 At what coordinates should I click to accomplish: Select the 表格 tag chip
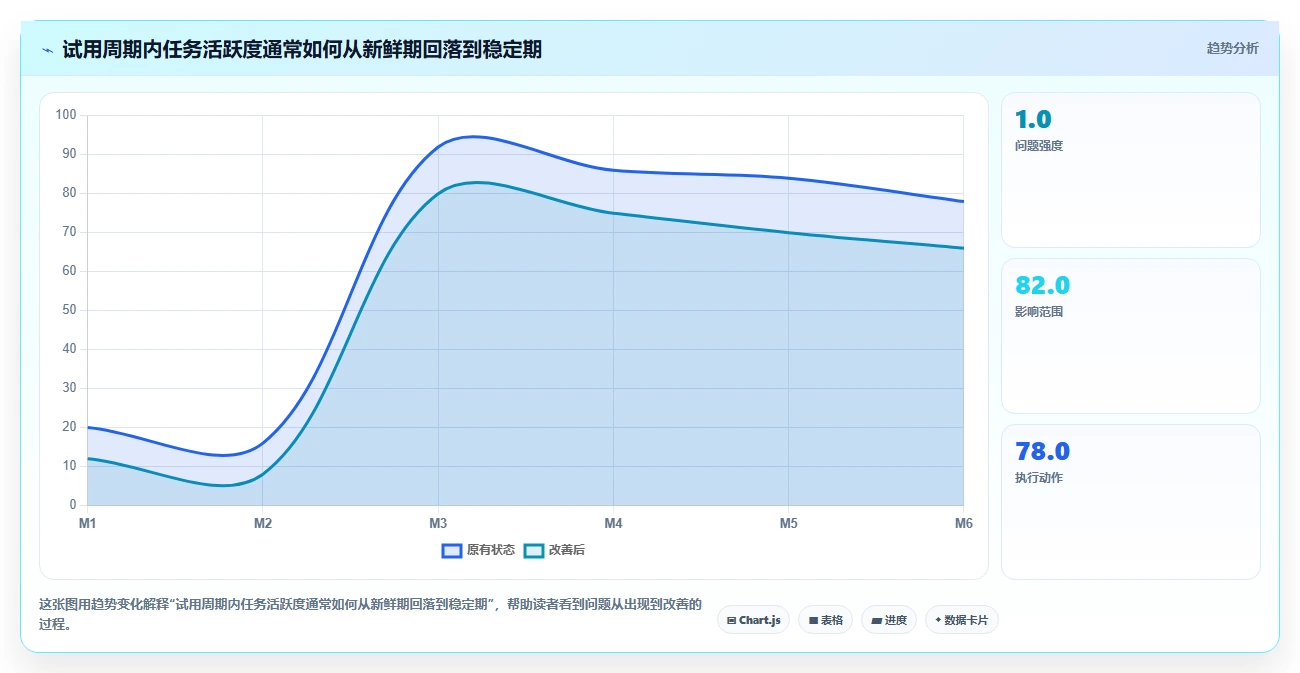click(x=825, y=620)
